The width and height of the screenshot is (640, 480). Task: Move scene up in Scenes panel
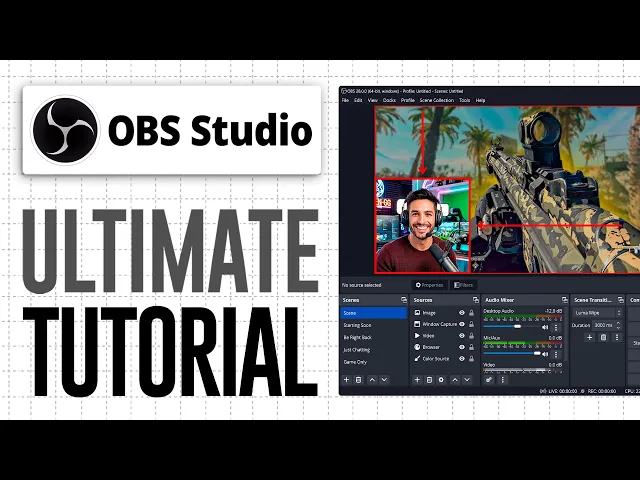372,380
